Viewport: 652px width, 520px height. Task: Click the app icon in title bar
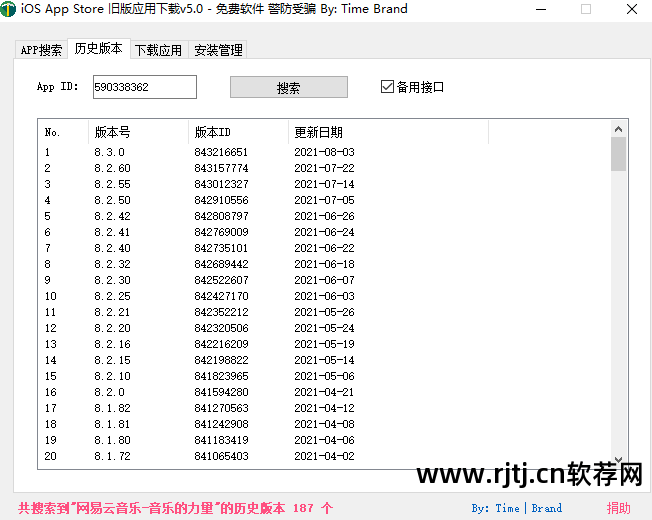(x=8, y=9)
